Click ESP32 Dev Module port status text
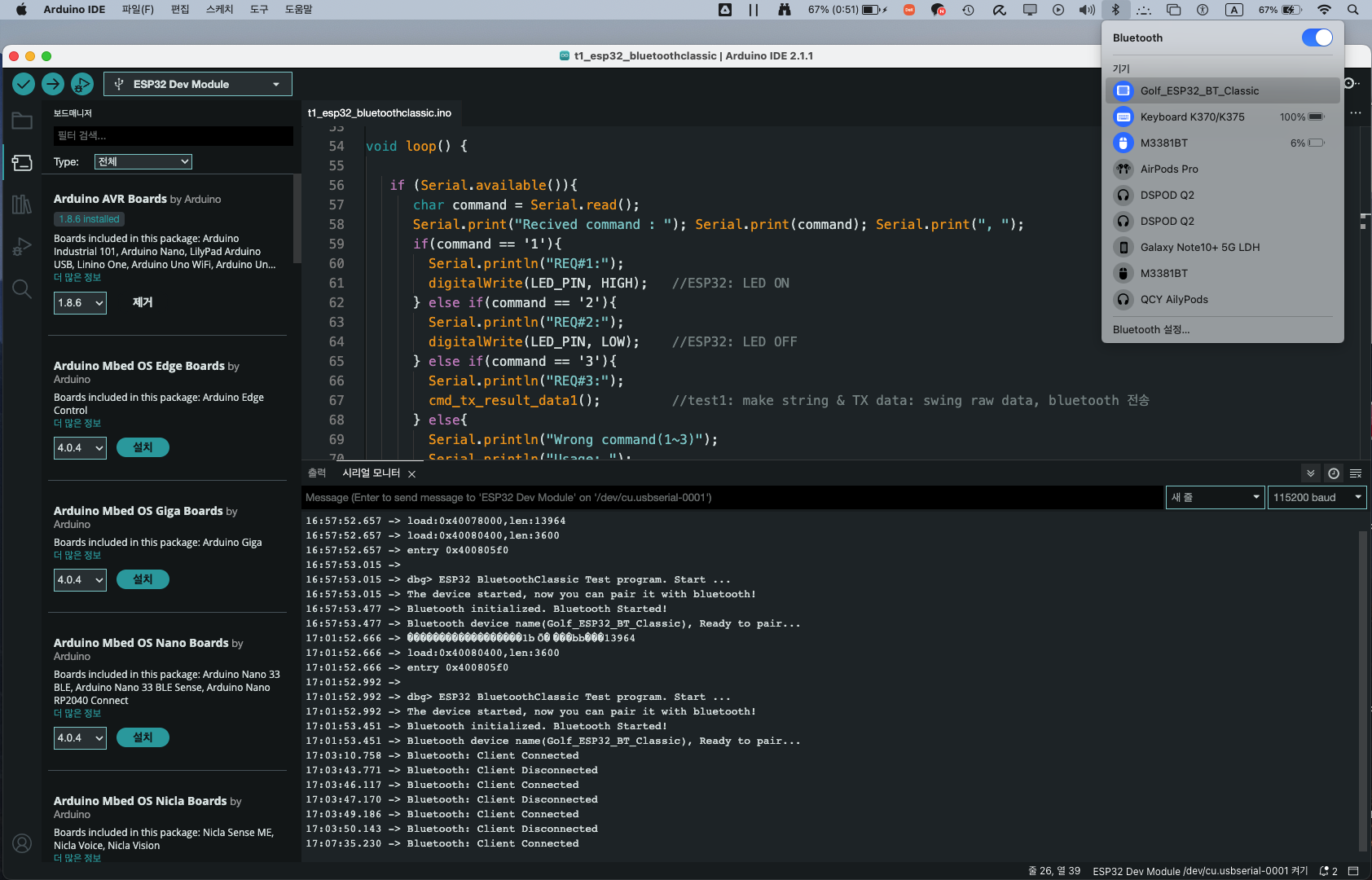1372x880 pixels. point(1200,871)
